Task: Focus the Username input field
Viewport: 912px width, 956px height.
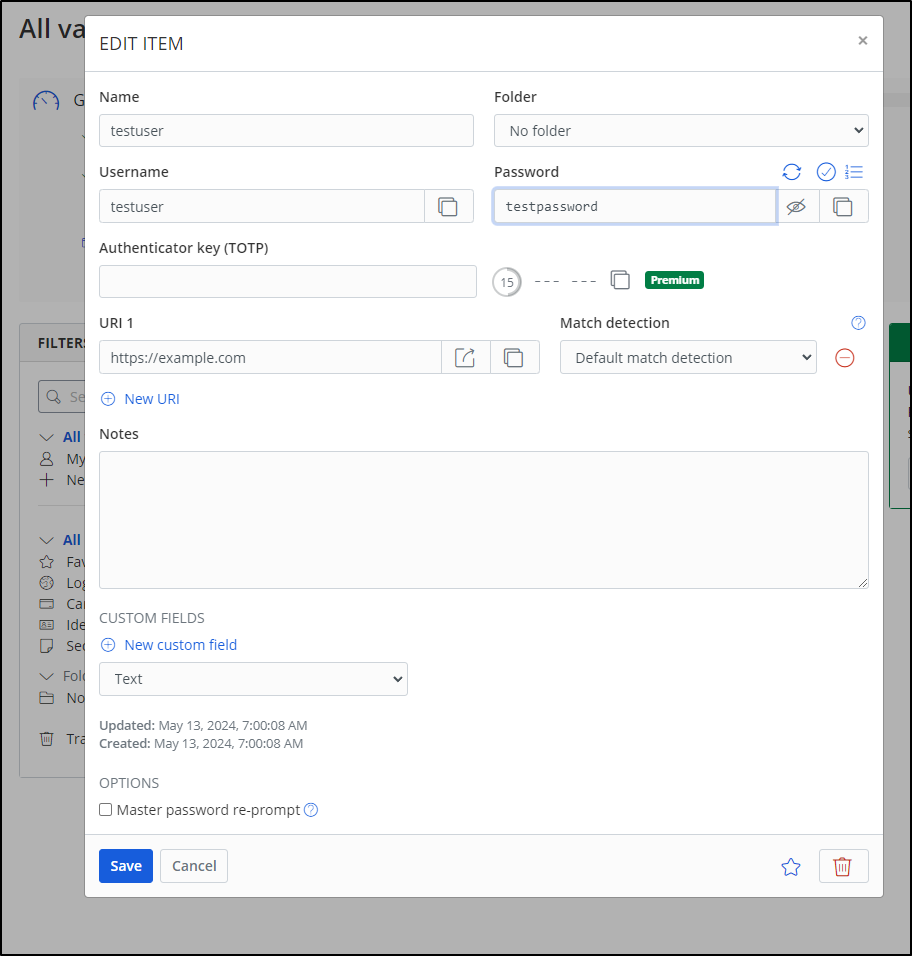Action: [262, 207]
